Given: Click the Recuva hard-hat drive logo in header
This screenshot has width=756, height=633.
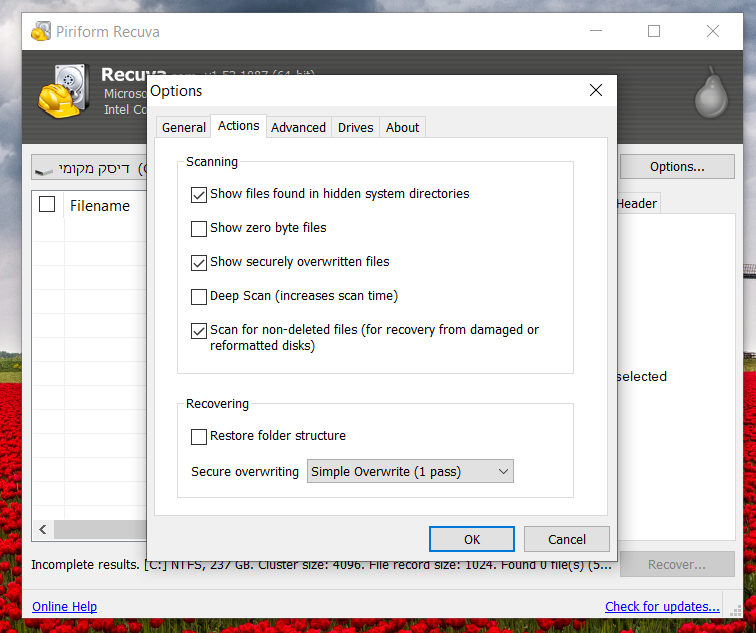Looking at the screenshot, I should 64,91.
